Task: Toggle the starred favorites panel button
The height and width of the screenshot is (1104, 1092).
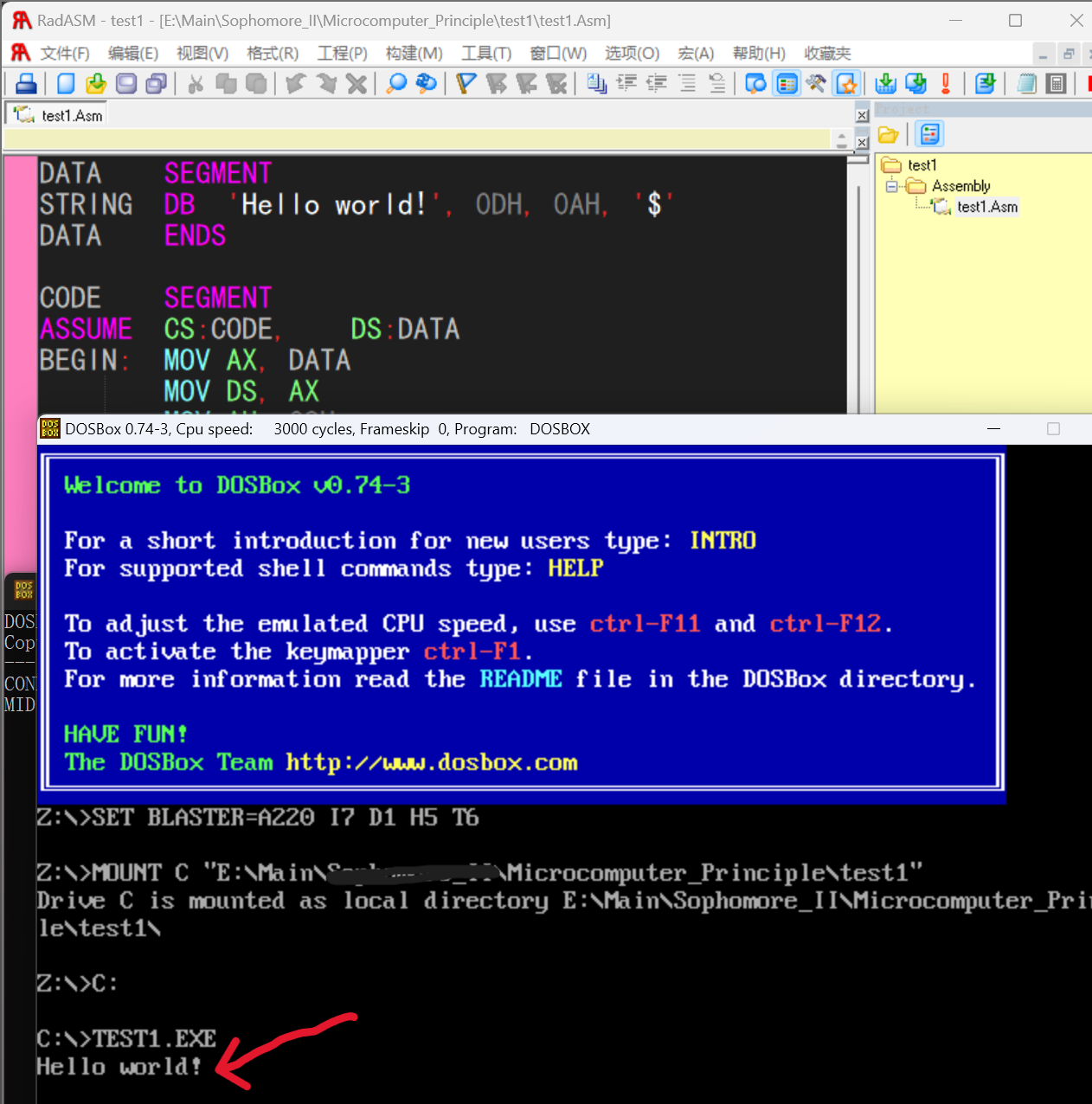Action: (x=846, y=84)
